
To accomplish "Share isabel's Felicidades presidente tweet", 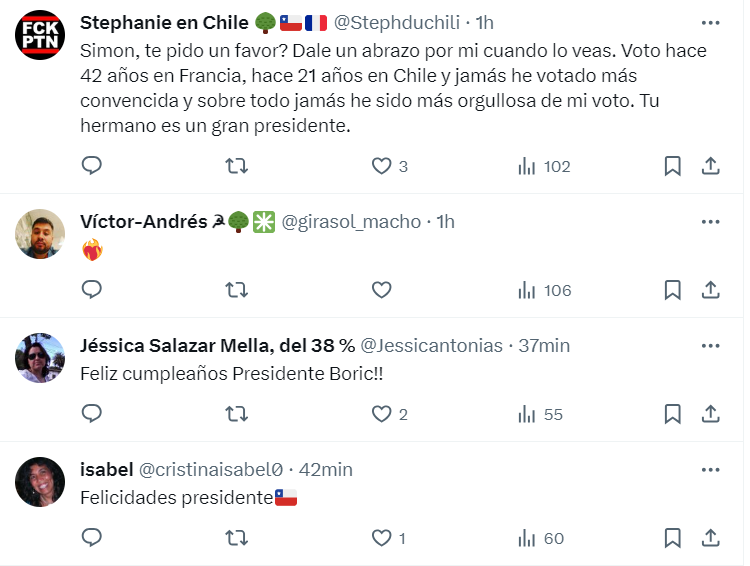I will 710,538.
